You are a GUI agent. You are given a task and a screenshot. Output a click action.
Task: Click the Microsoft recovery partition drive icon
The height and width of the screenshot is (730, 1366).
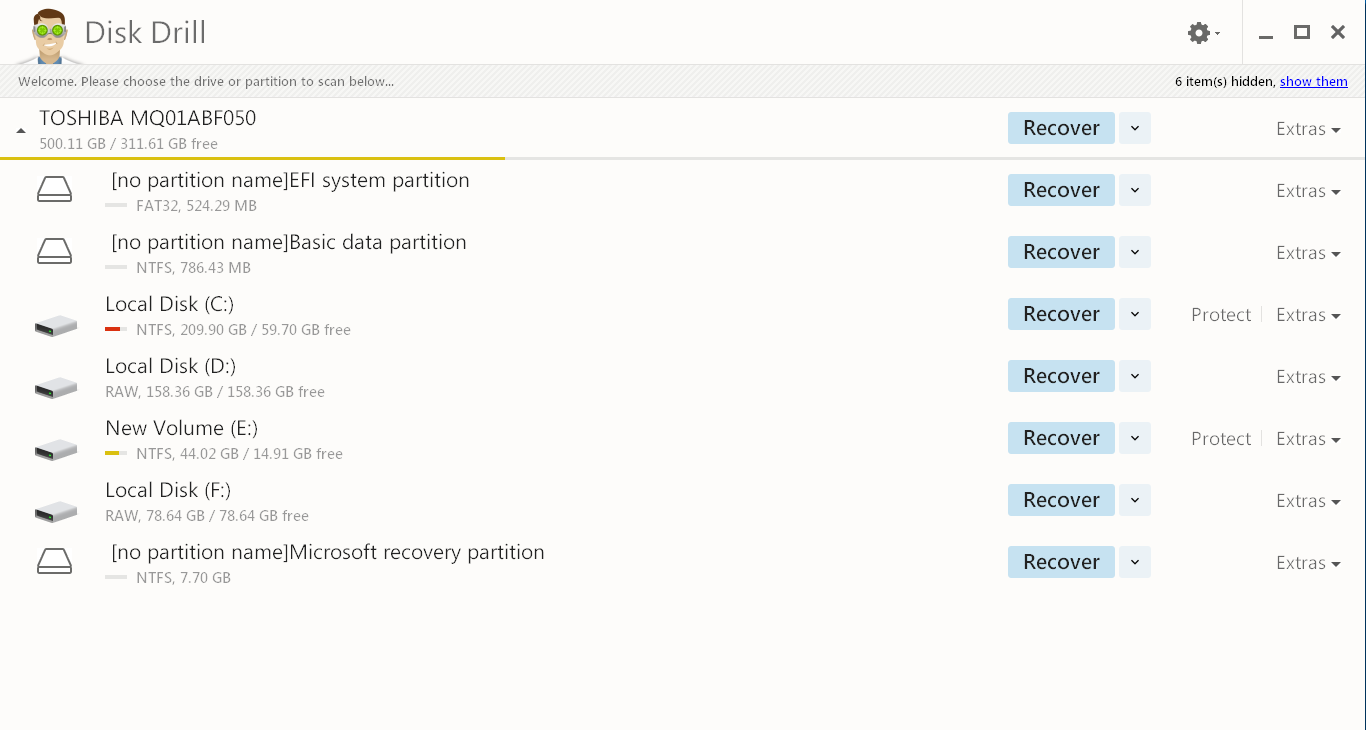pos(54,561)
